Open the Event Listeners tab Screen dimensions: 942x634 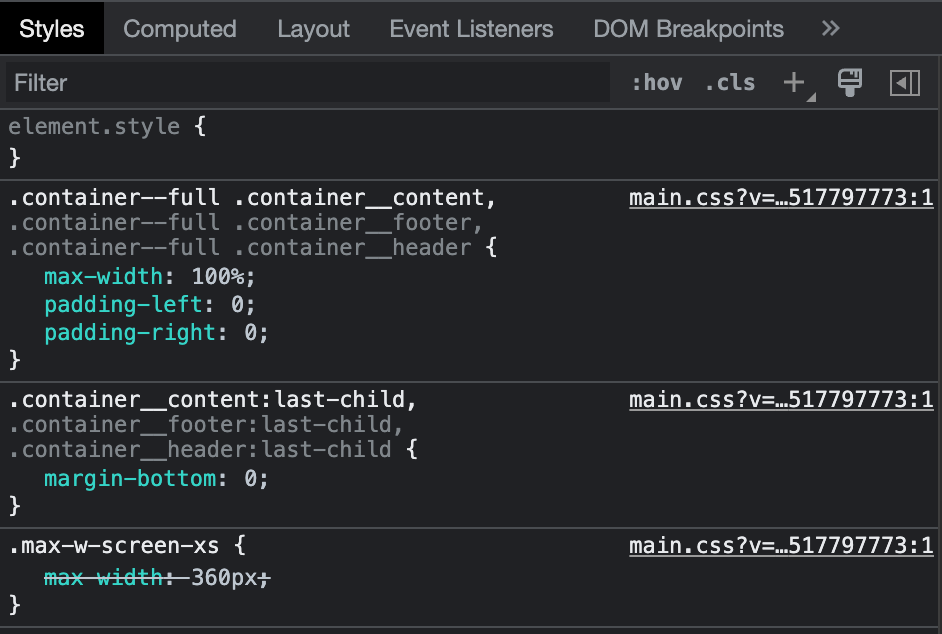pos(471,29)
